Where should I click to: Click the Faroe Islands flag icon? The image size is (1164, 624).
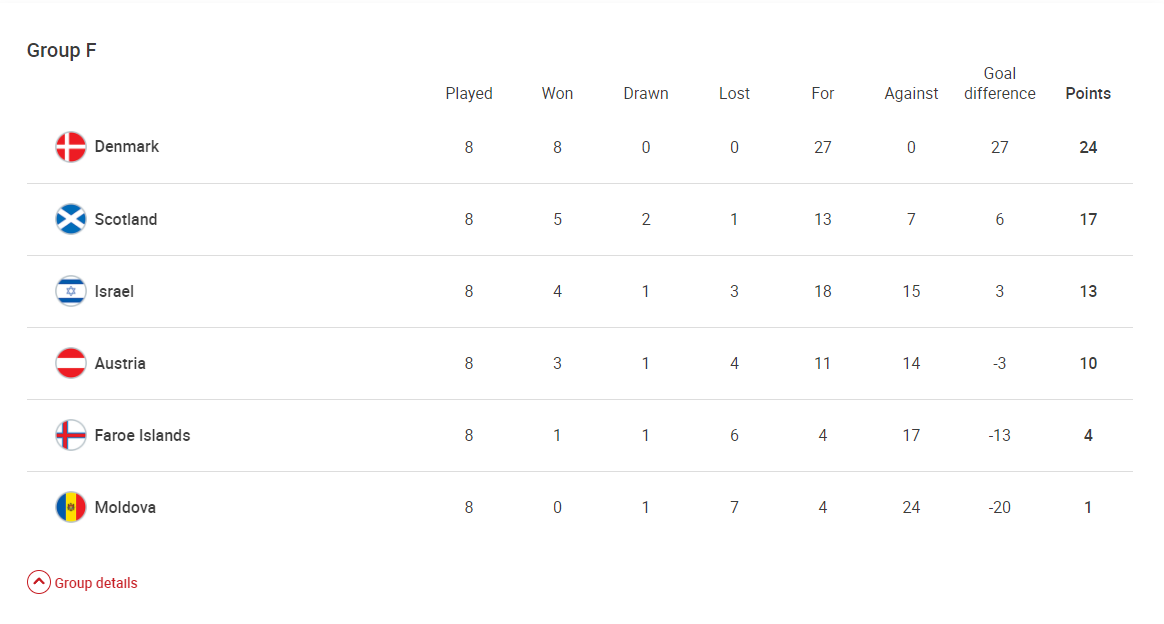[71, 435]
